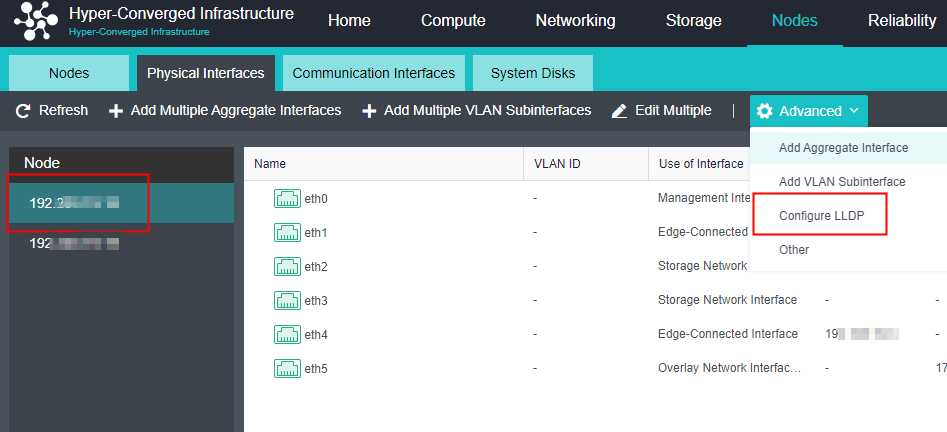
Task: Open the System Disks tab
Action: tap(532, 74)
